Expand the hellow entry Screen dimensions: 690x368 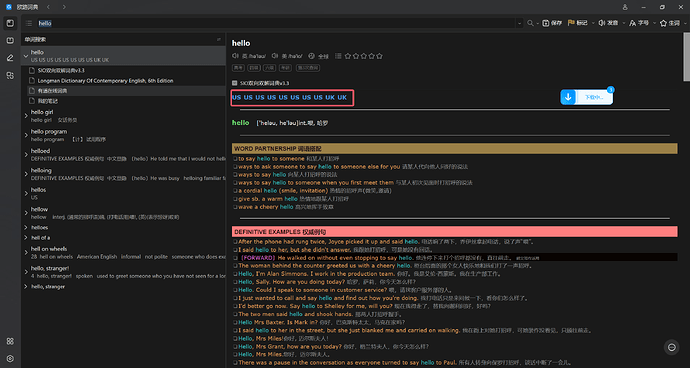tap(26, 213)
